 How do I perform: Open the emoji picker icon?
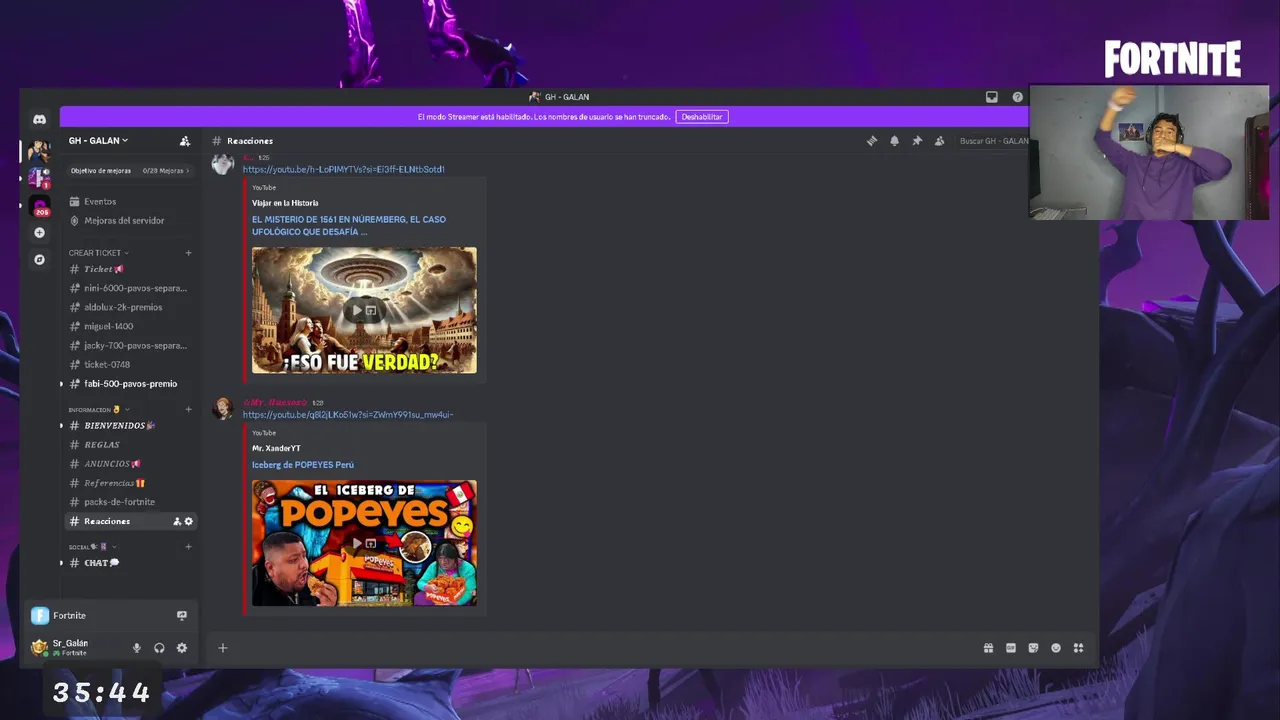[1056, 648]
